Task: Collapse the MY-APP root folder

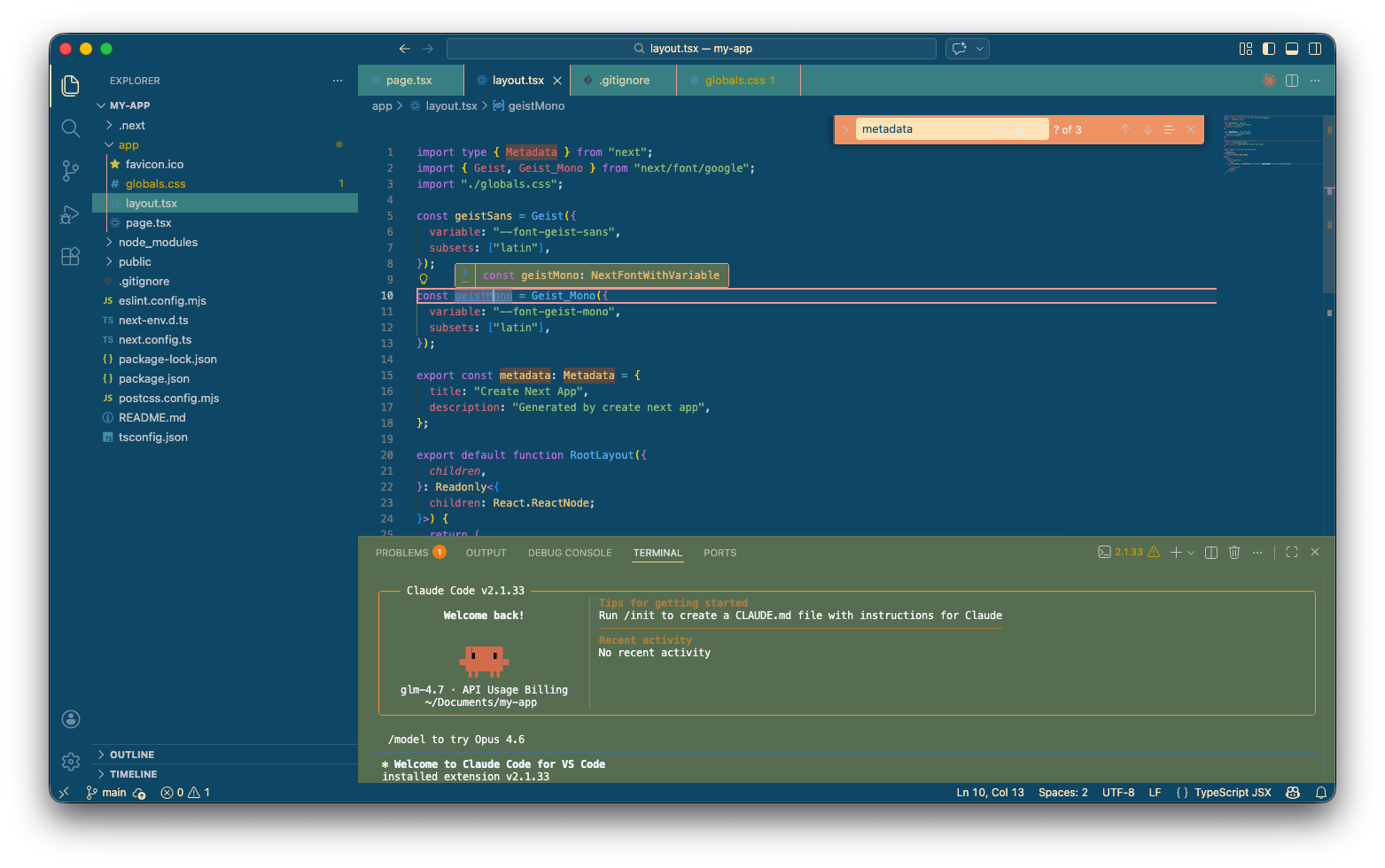Action: [x=101, y=105]
